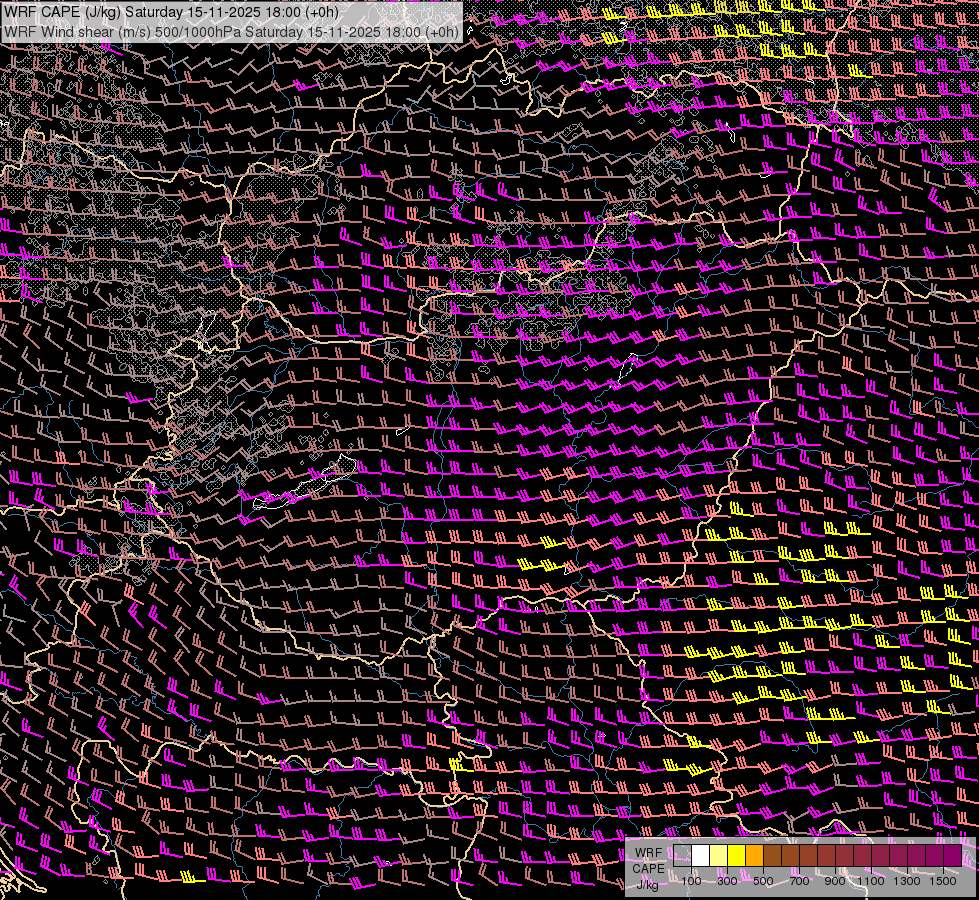This screenshot has width=979, height=900.
Task: Click the J/kg unit label in legend
Action: 648,883
